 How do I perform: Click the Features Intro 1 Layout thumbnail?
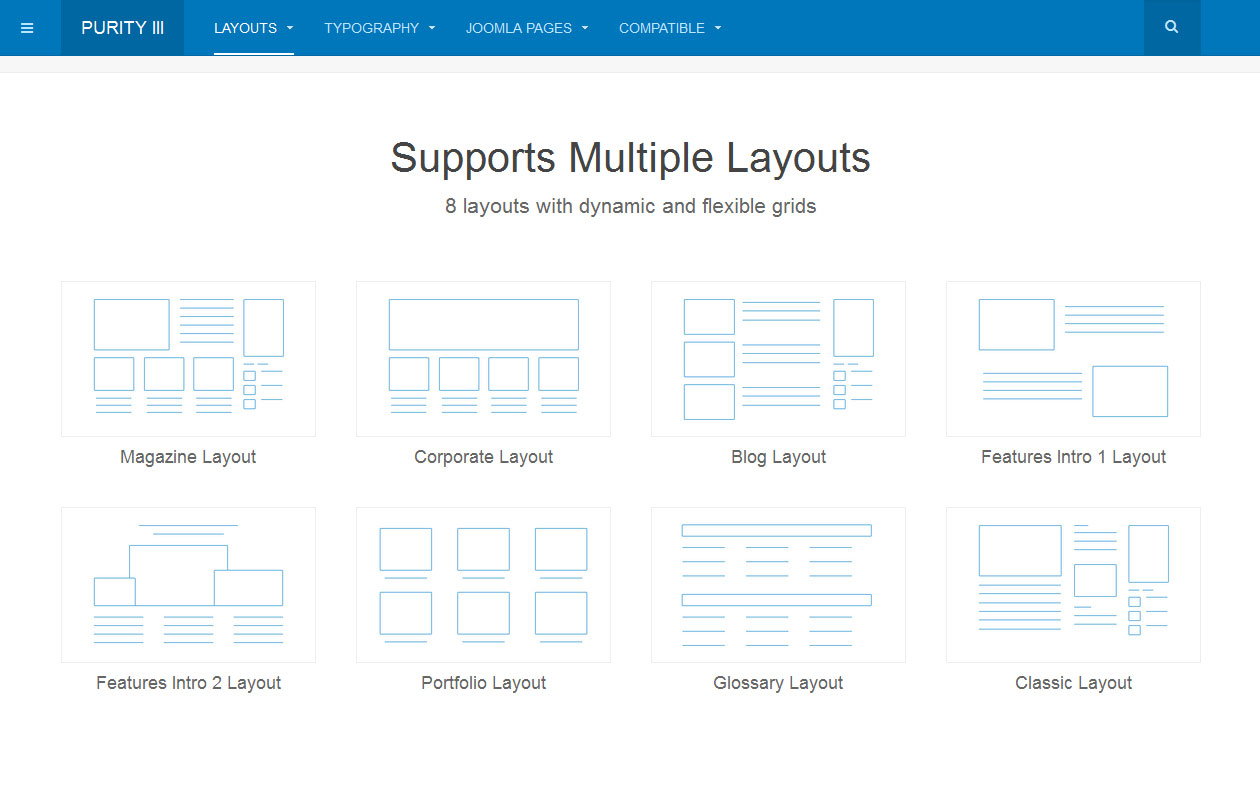click(x=1073, y=358)
